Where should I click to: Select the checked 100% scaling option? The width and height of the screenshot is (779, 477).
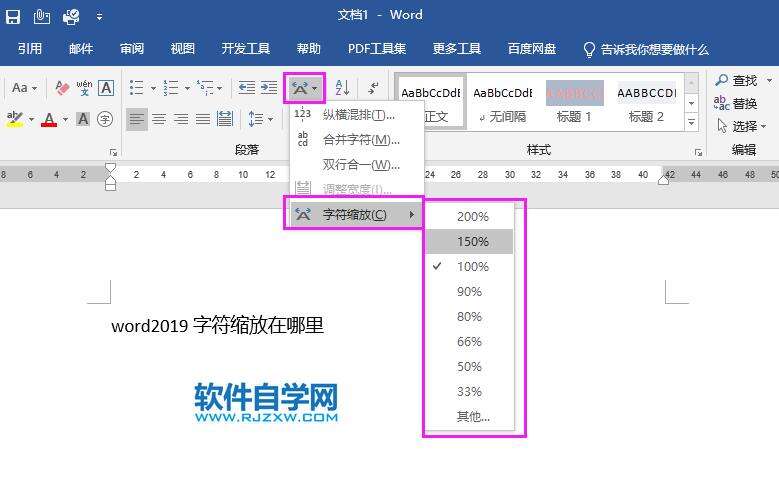[469, 266]
